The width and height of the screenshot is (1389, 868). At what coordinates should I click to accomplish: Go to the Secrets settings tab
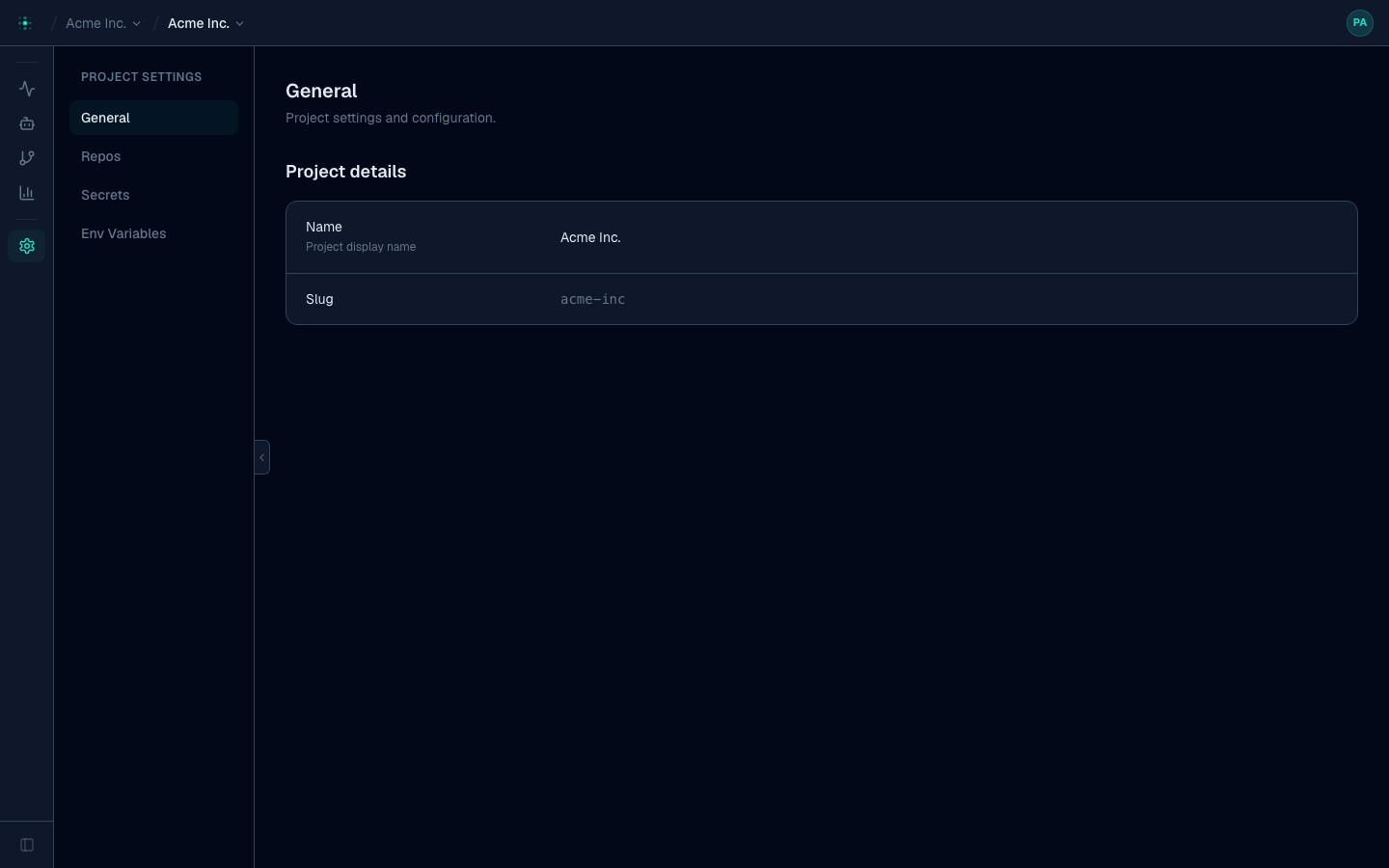point(153,195)
